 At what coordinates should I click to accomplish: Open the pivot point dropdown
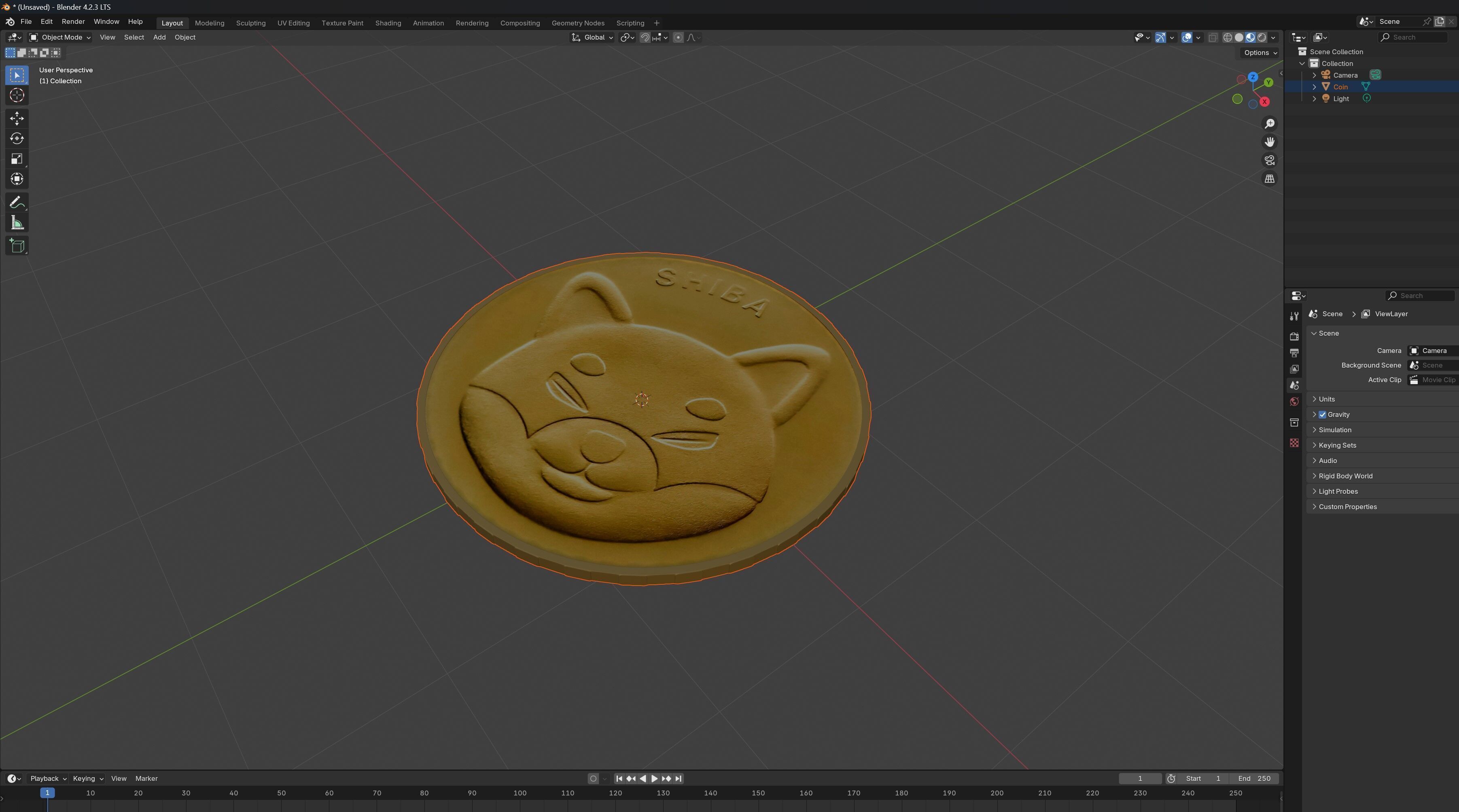pos(627,37)
